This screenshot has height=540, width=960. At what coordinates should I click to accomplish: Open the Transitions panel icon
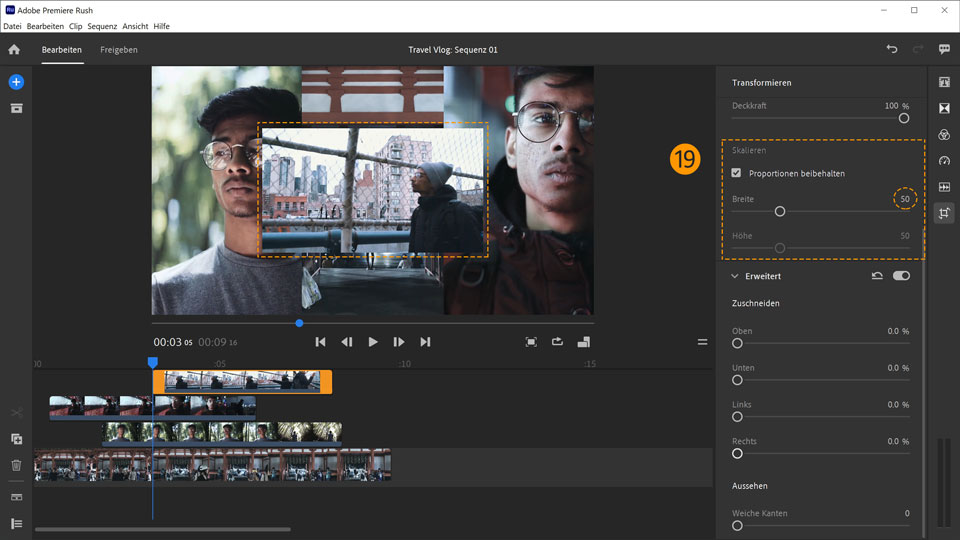(x=944, y=108)
